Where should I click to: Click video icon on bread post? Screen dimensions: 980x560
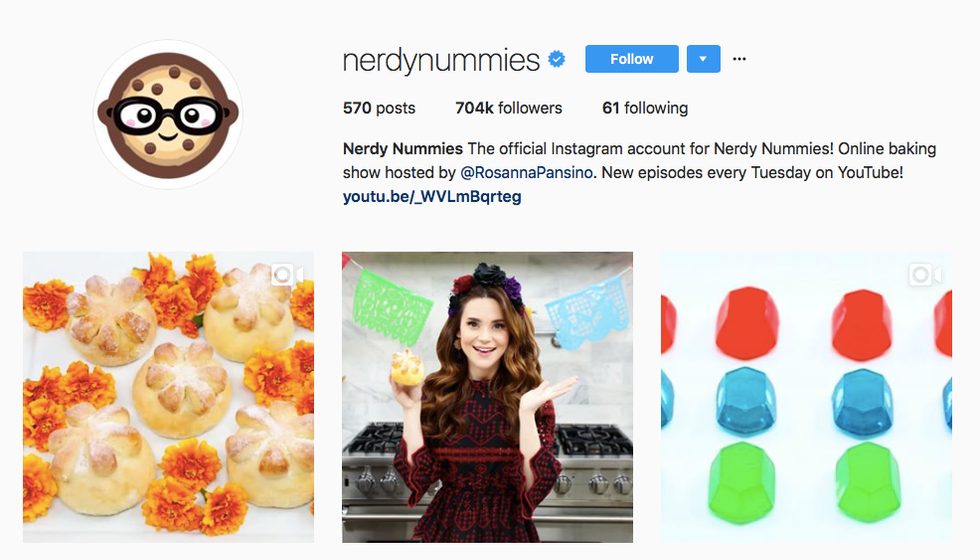click(x=288, y=274)
